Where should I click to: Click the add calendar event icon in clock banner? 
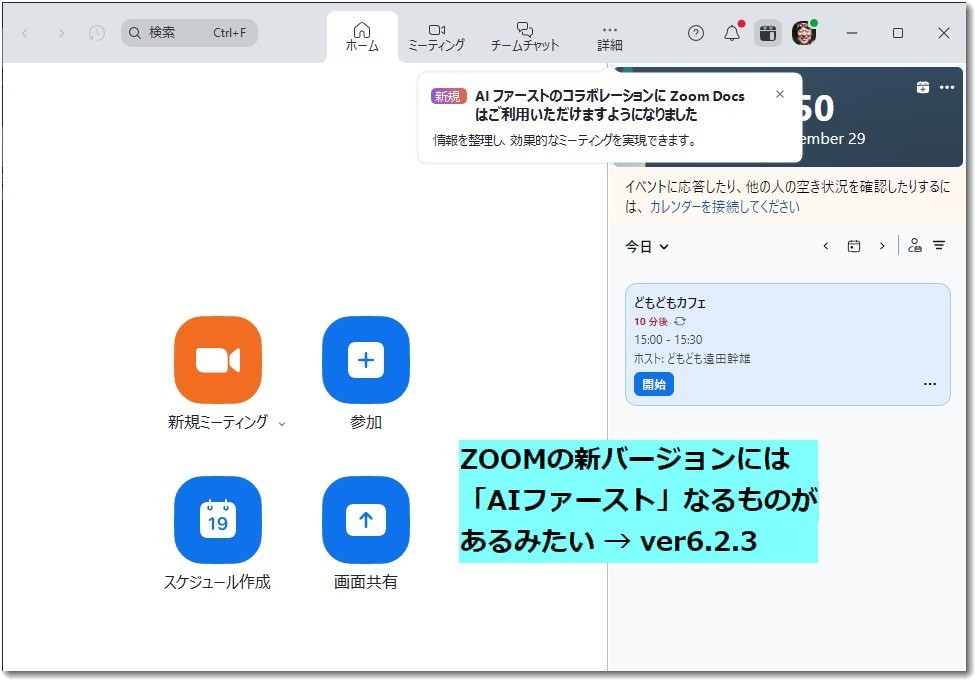tap(922, 87)
